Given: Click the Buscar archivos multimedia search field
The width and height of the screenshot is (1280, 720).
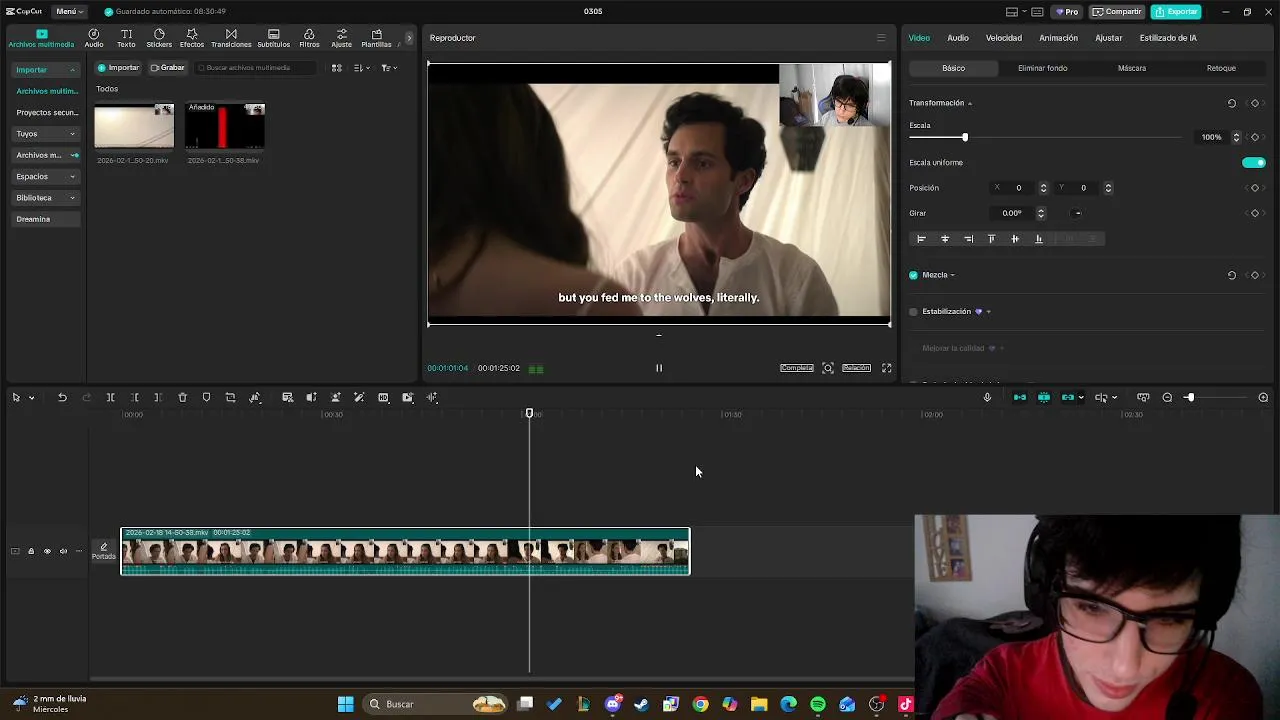Looking at the screenshot, I should (255, 68).
